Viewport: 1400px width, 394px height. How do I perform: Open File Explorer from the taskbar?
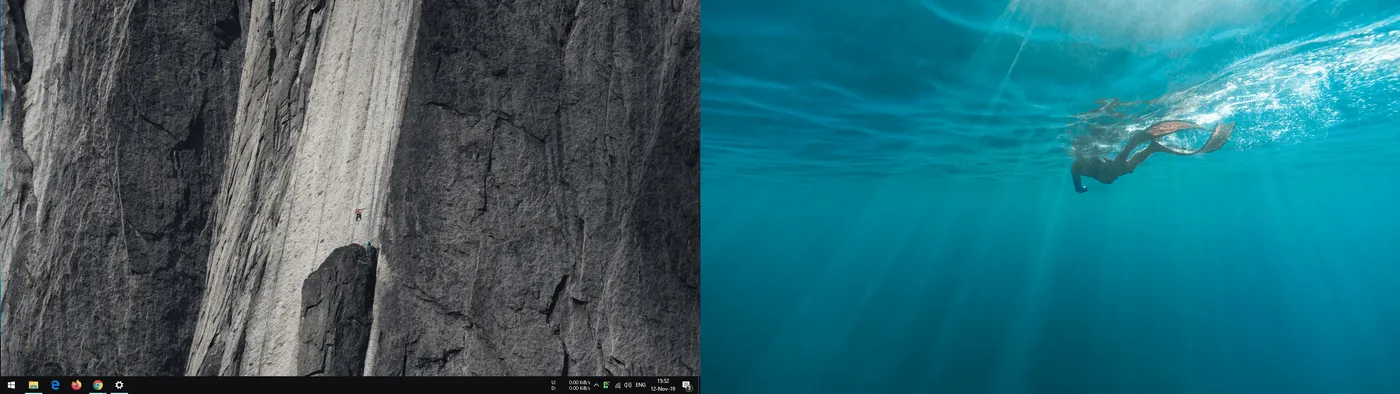tap(33, 385)
